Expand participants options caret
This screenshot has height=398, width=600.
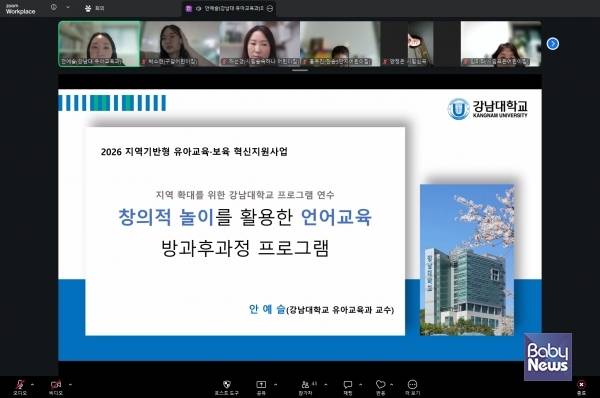tap(326, 384)
